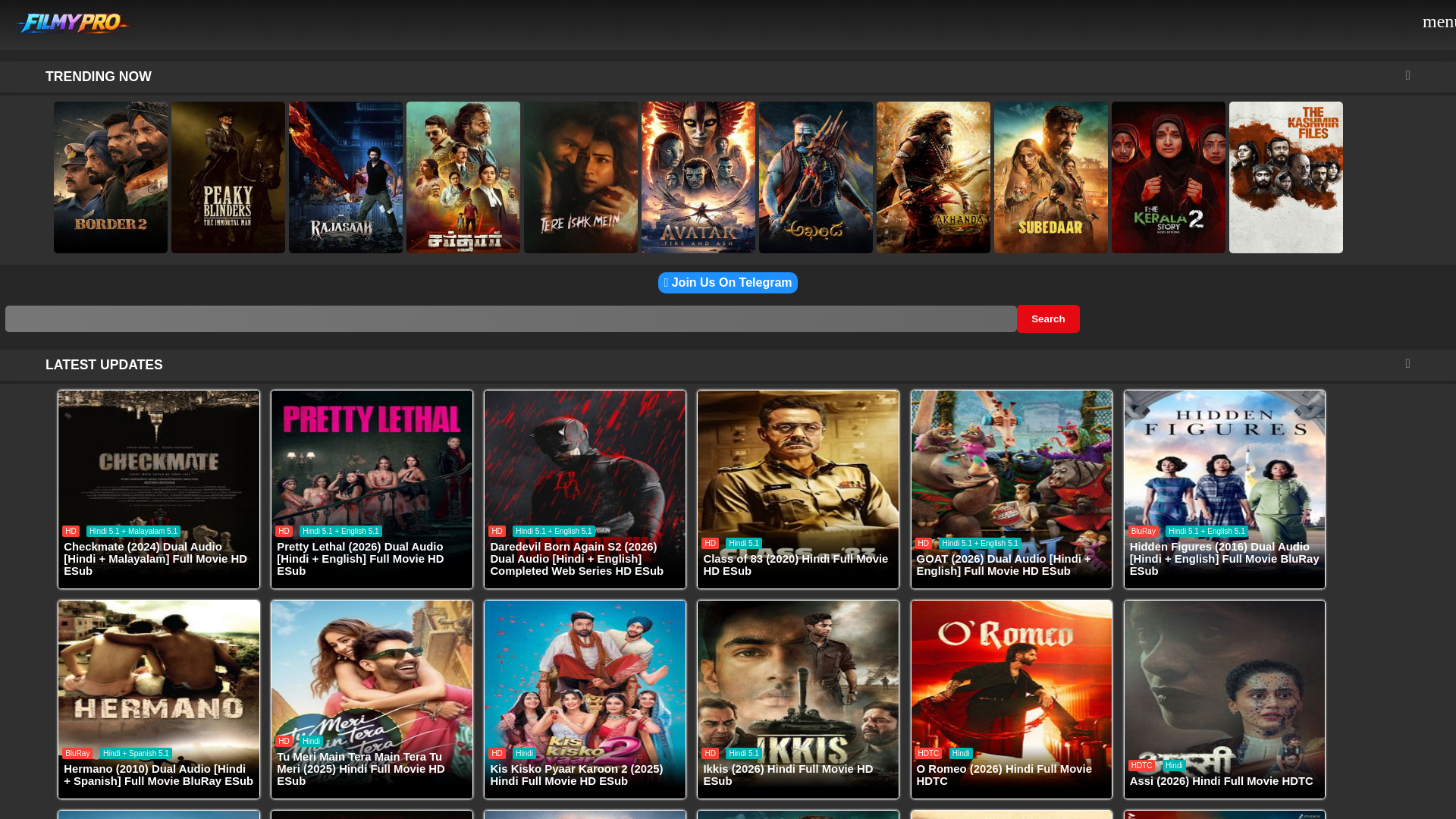
Task: Open the Border 2 trending poster
Action: 111,177
